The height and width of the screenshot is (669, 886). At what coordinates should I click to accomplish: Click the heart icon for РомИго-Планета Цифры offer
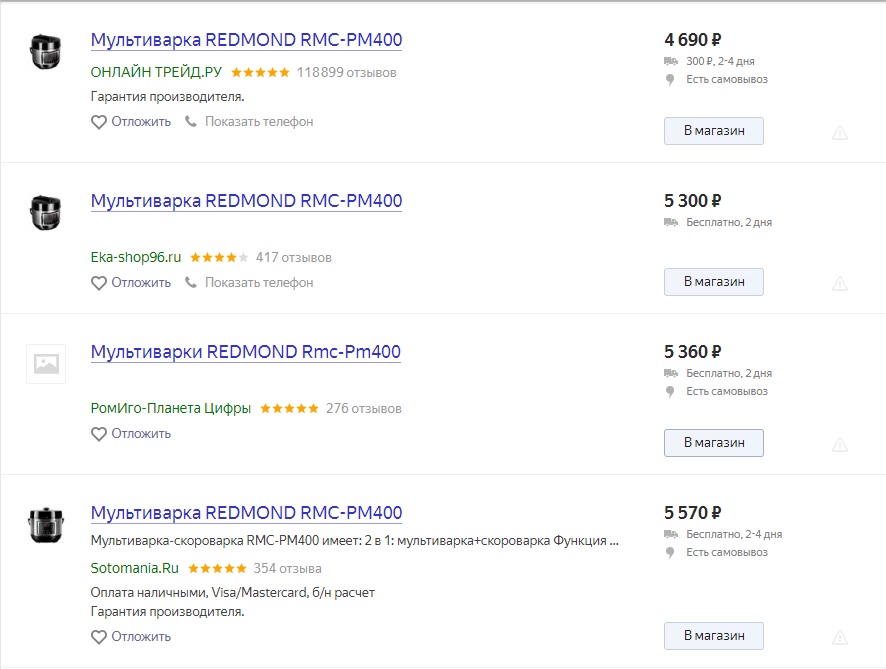point(99,434)
